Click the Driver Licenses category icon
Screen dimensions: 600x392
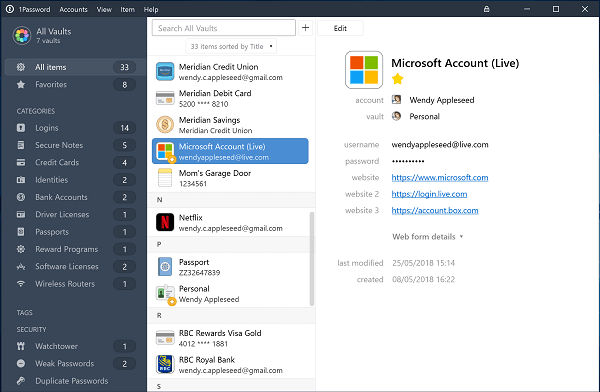[x=21, y=214]
